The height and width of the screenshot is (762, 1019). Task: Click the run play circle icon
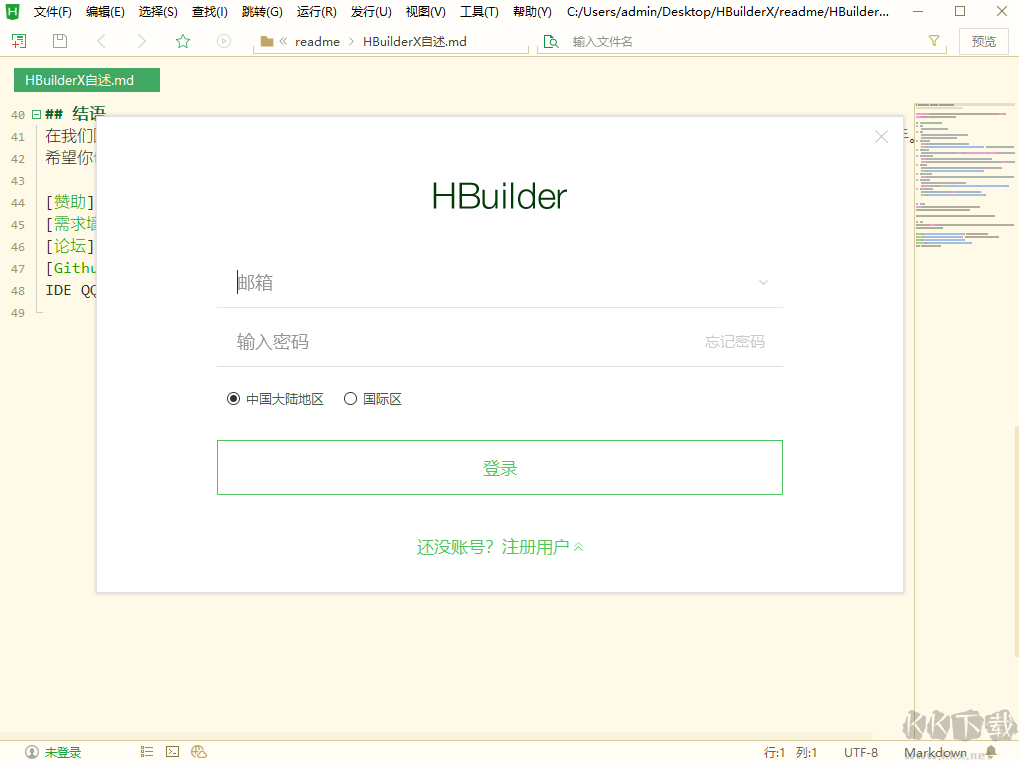coord(224,41)
